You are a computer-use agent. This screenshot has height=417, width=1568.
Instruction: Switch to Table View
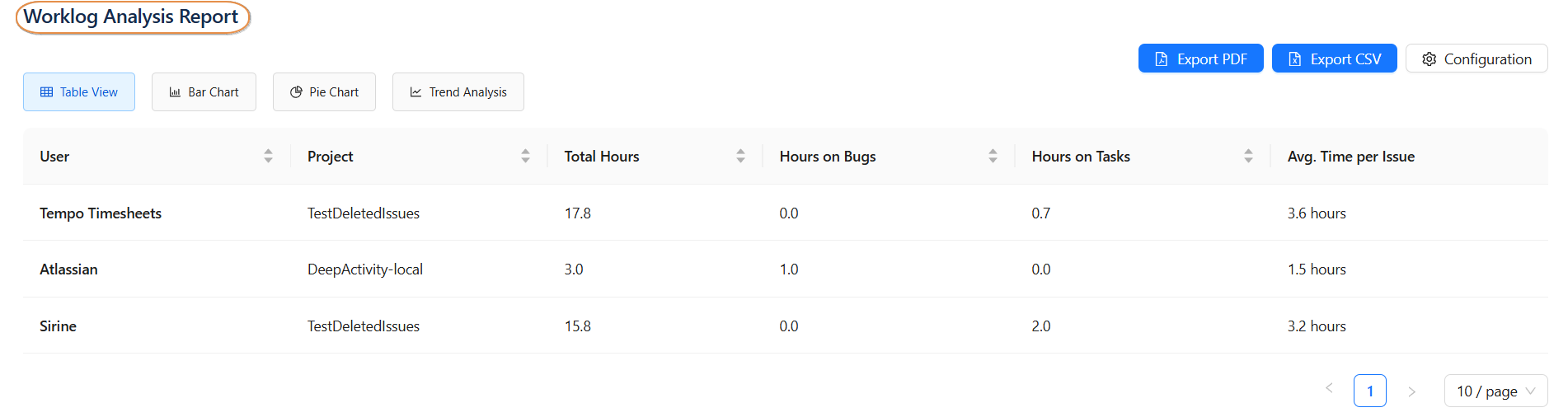point(79,92)
